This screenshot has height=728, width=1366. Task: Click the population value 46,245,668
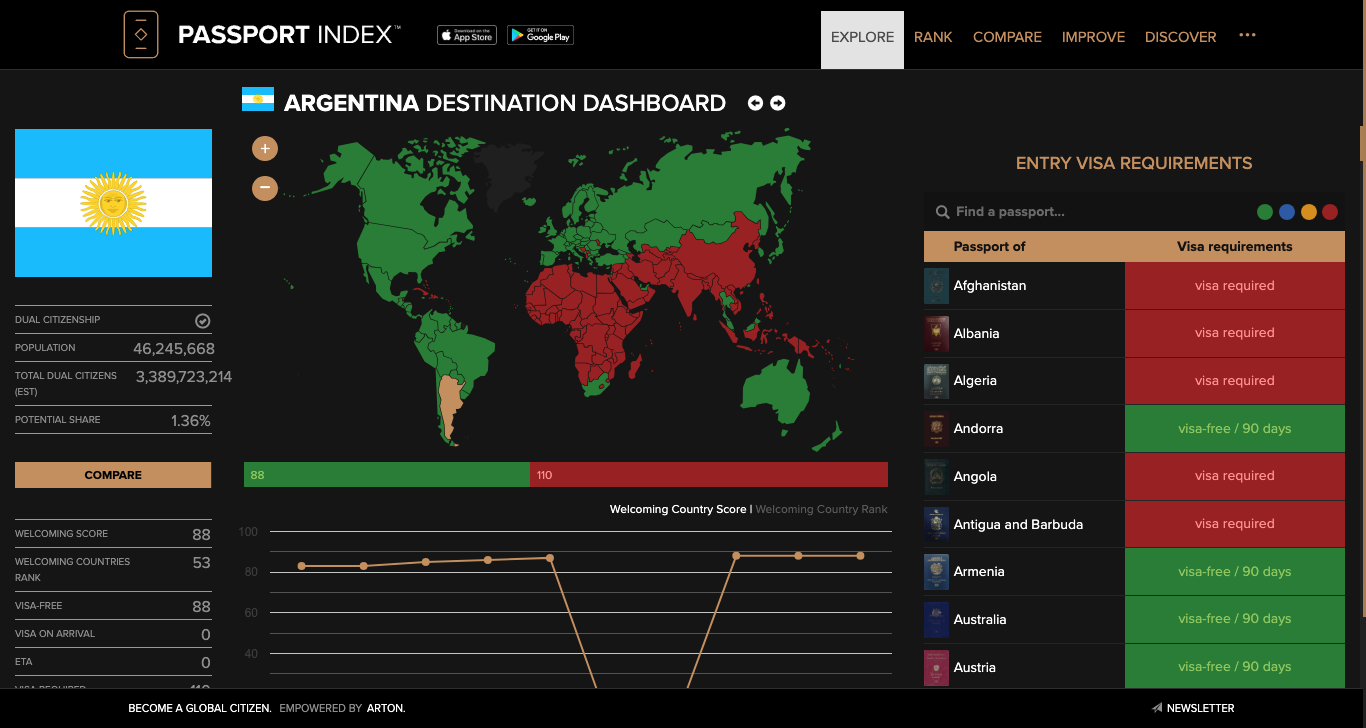(x=173, y=349)
